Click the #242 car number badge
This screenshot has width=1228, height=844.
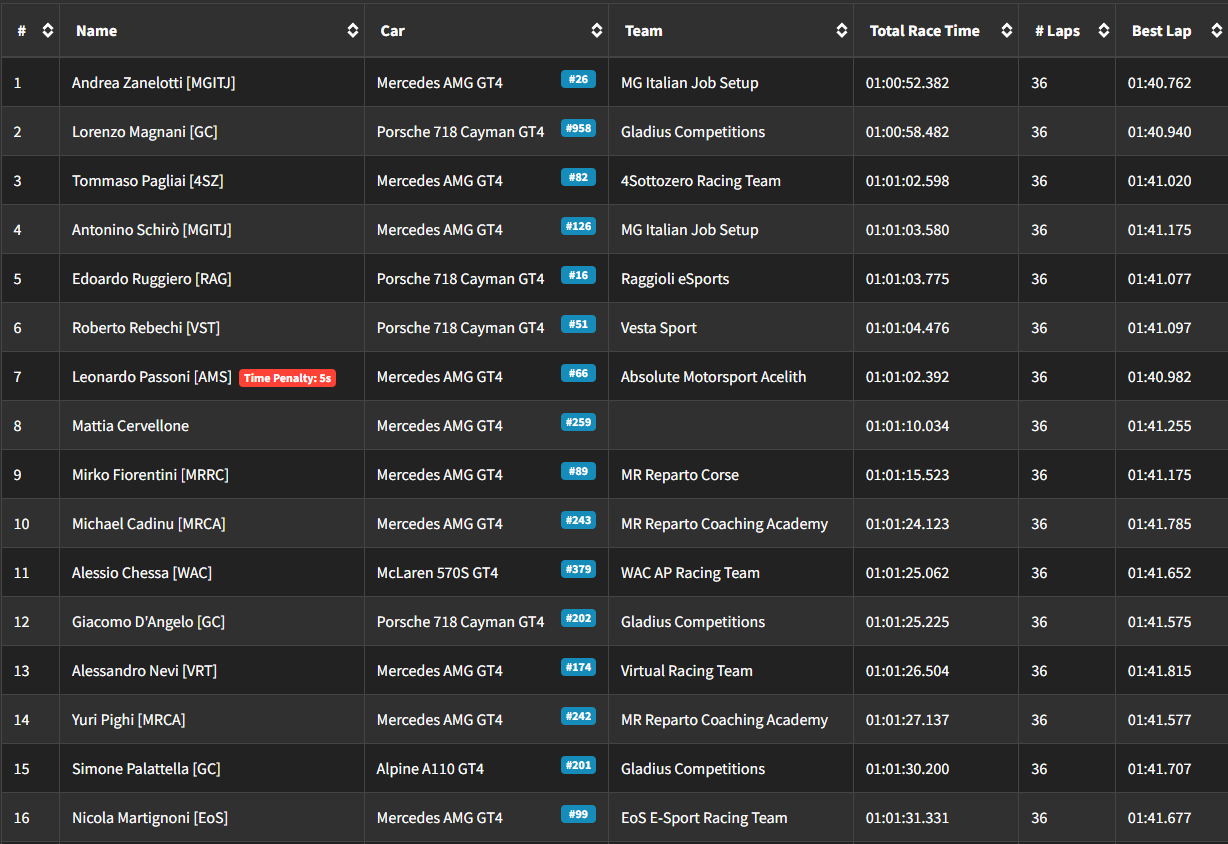(578, 716)
